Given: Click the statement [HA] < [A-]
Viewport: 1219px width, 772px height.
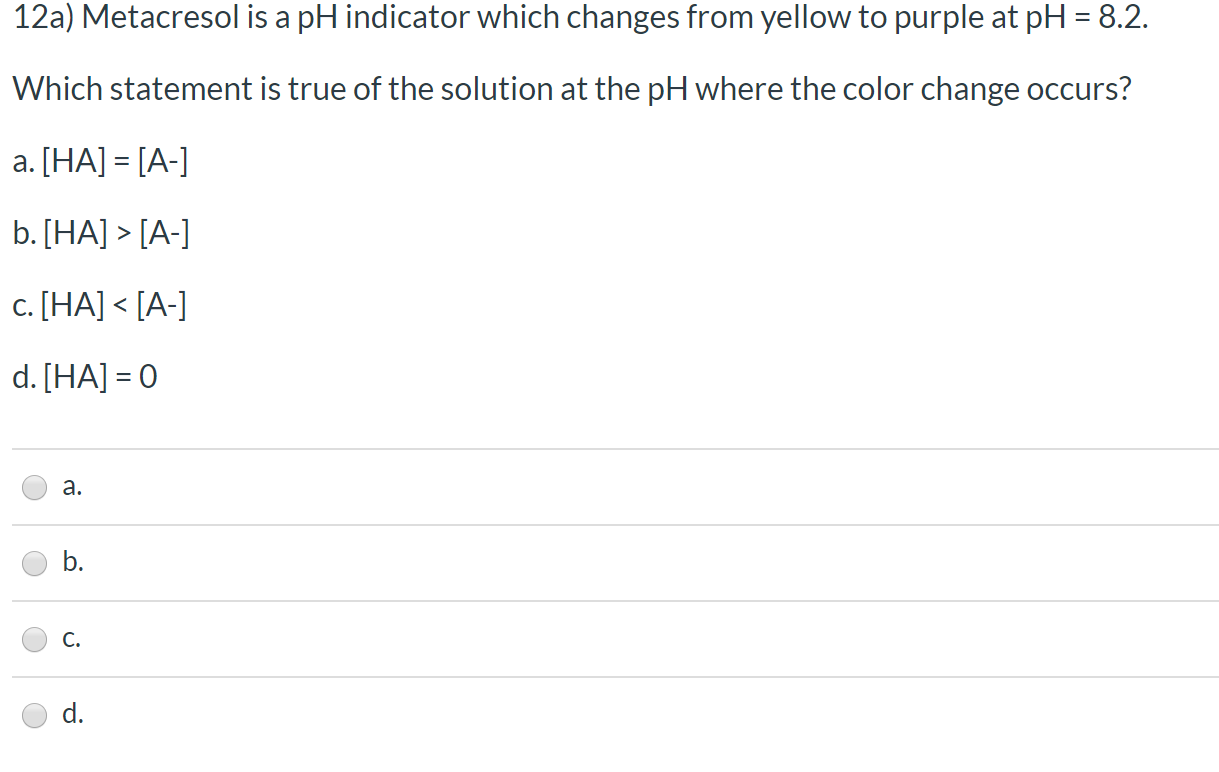Looking at the screenshot, I should coord(100,305).
